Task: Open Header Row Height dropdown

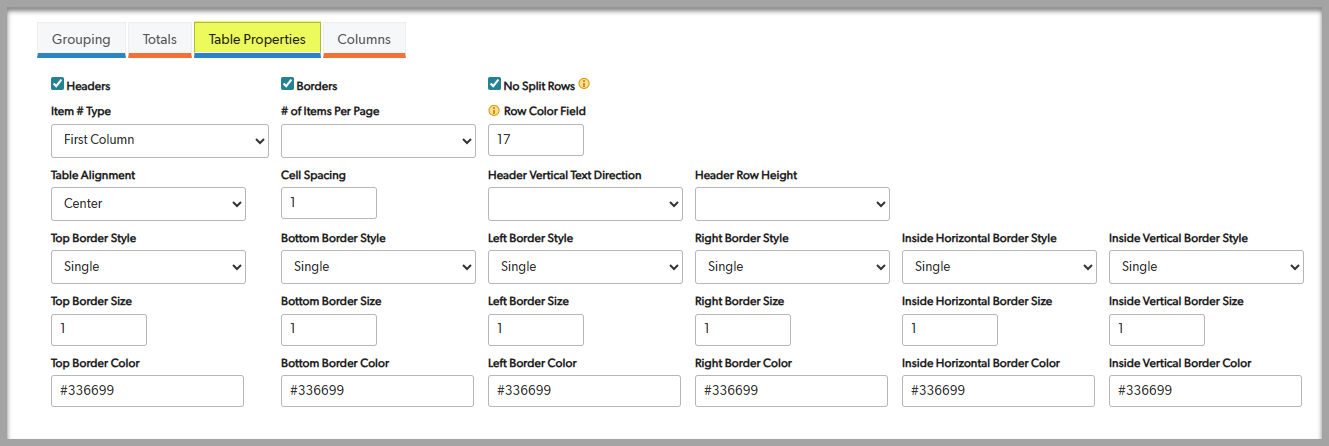Action: click(792, 204)
